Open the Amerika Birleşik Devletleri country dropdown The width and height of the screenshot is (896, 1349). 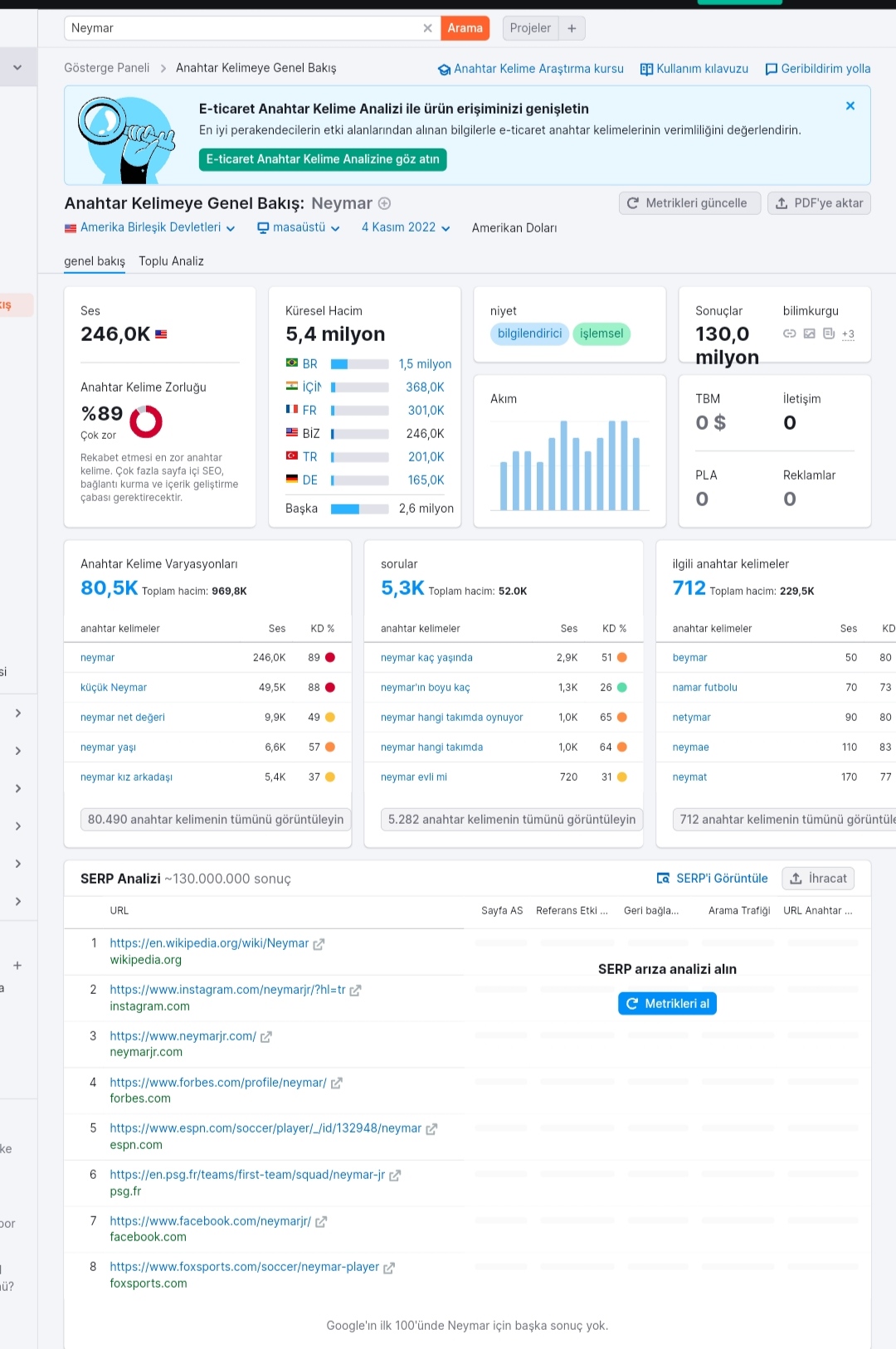pyautogui.click(x=149, y=227)
